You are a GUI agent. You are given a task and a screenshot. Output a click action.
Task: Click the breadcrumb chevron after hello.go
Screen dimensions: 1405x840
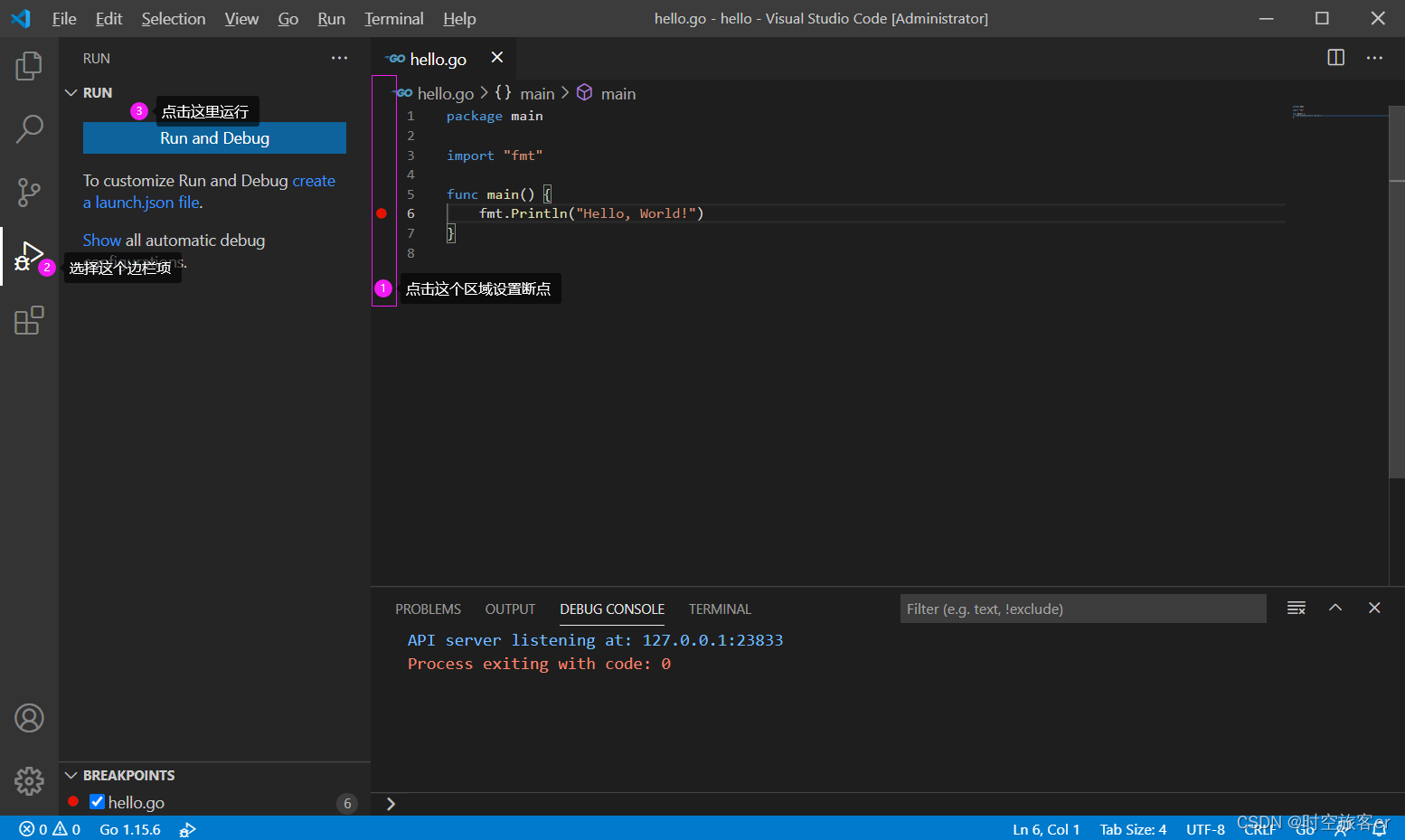point(485,93)
